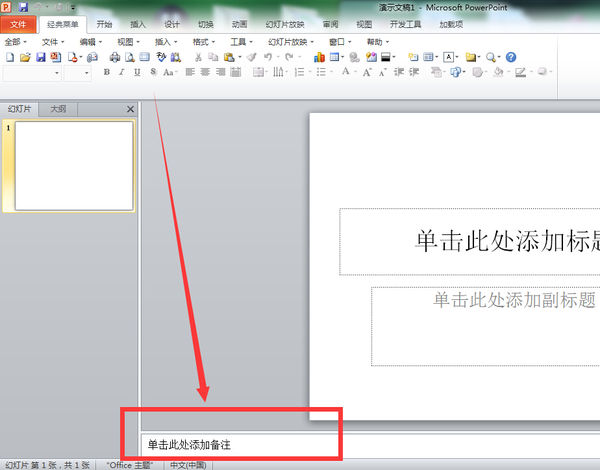Click the blue Help question mark icon
The image size is (600, 470).
pyautogui.click(x=511, y=58)
